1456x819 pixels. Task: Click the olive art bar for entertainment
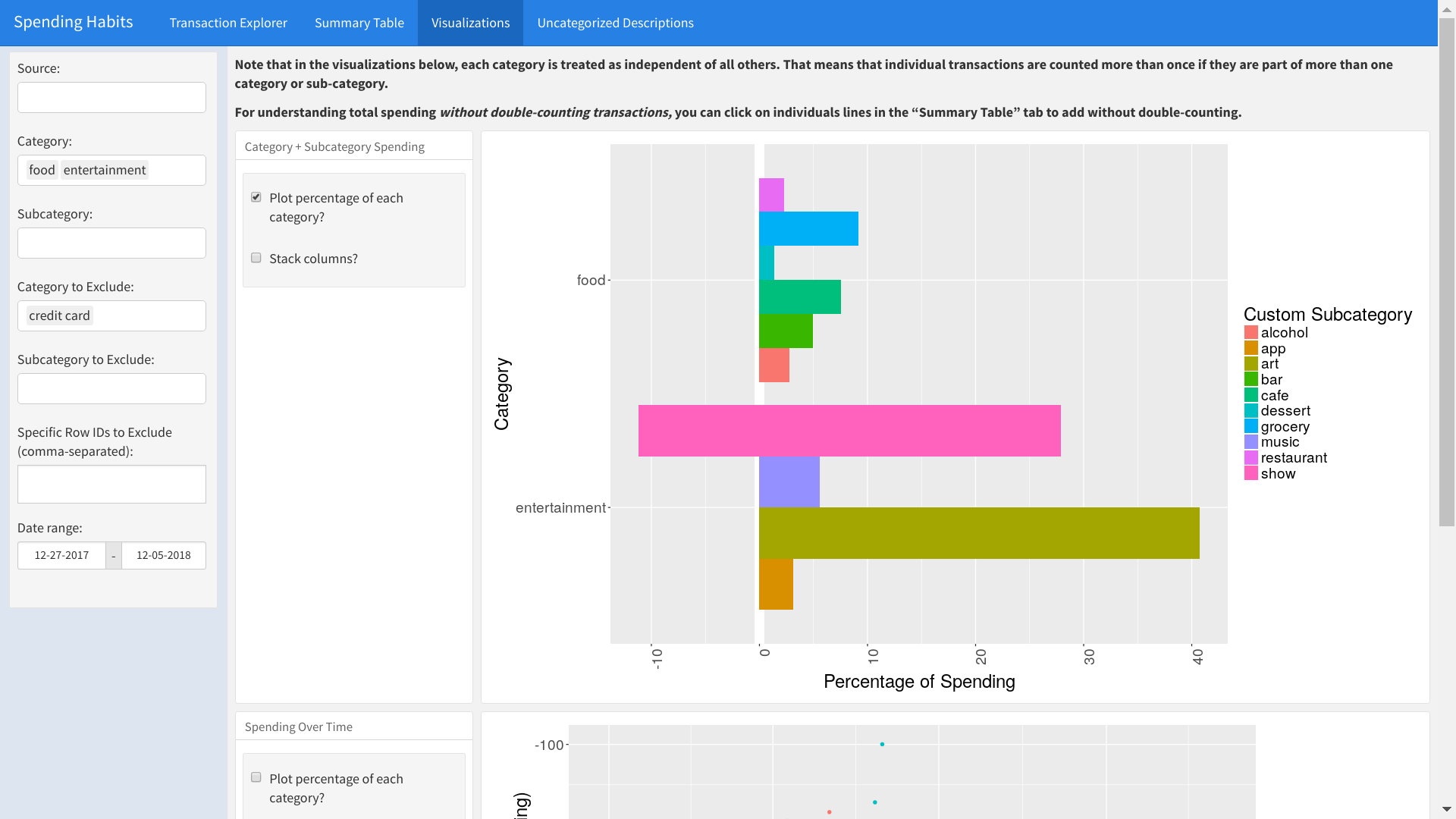tap(979, 533)
